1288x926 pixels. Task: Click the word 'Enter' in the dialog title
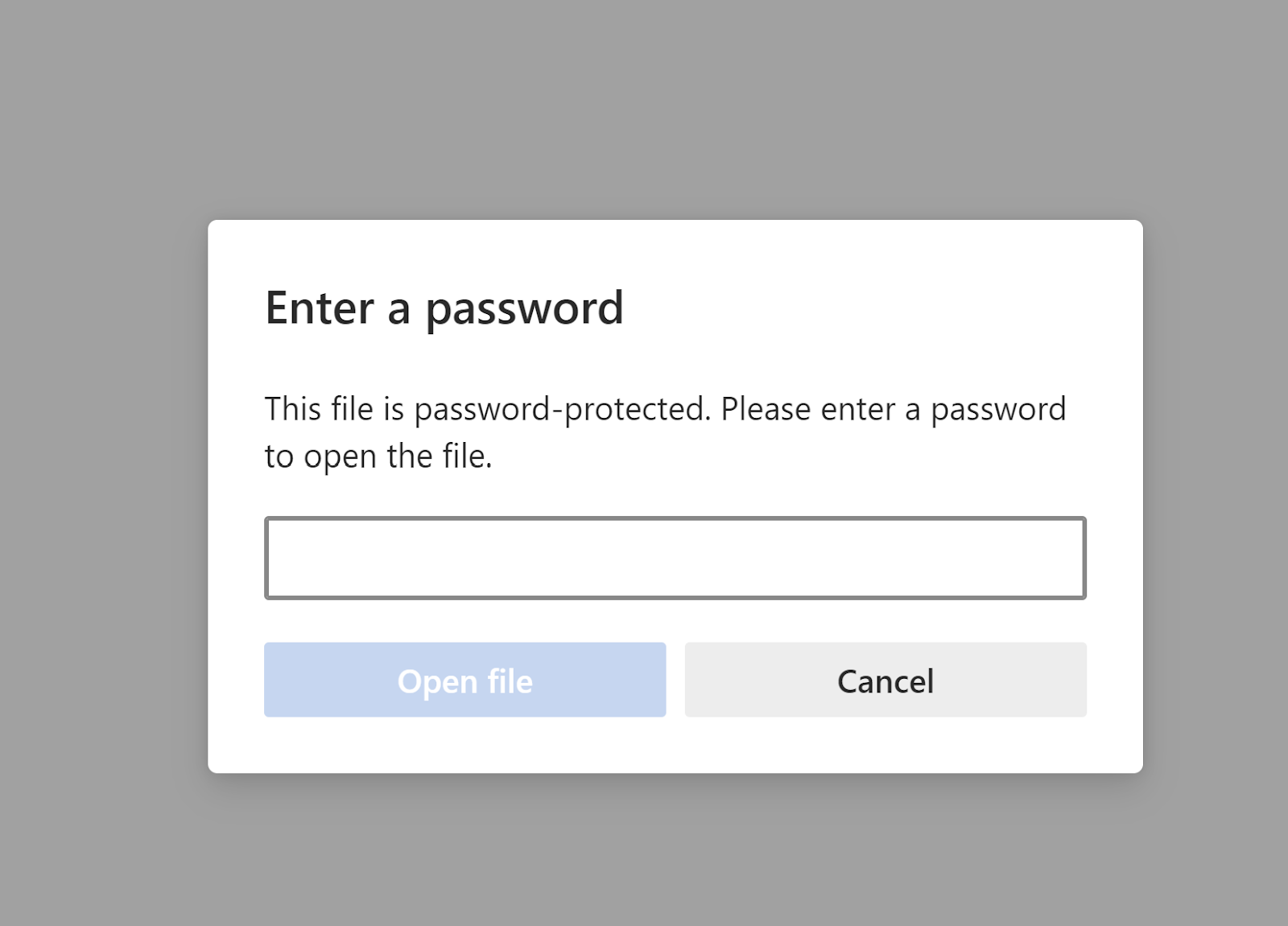pos(320,308)
